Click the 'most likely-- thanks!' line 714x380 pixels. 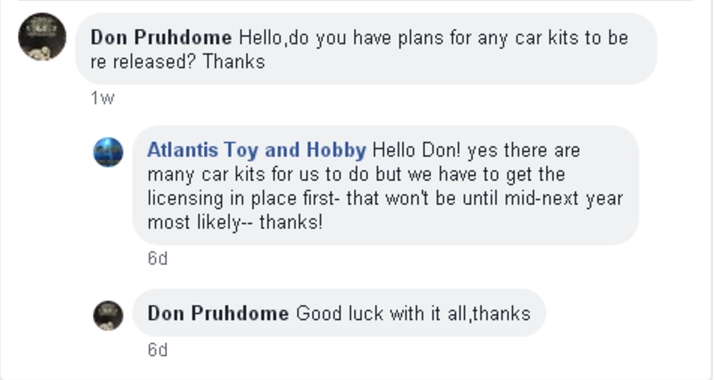point(235,223)
